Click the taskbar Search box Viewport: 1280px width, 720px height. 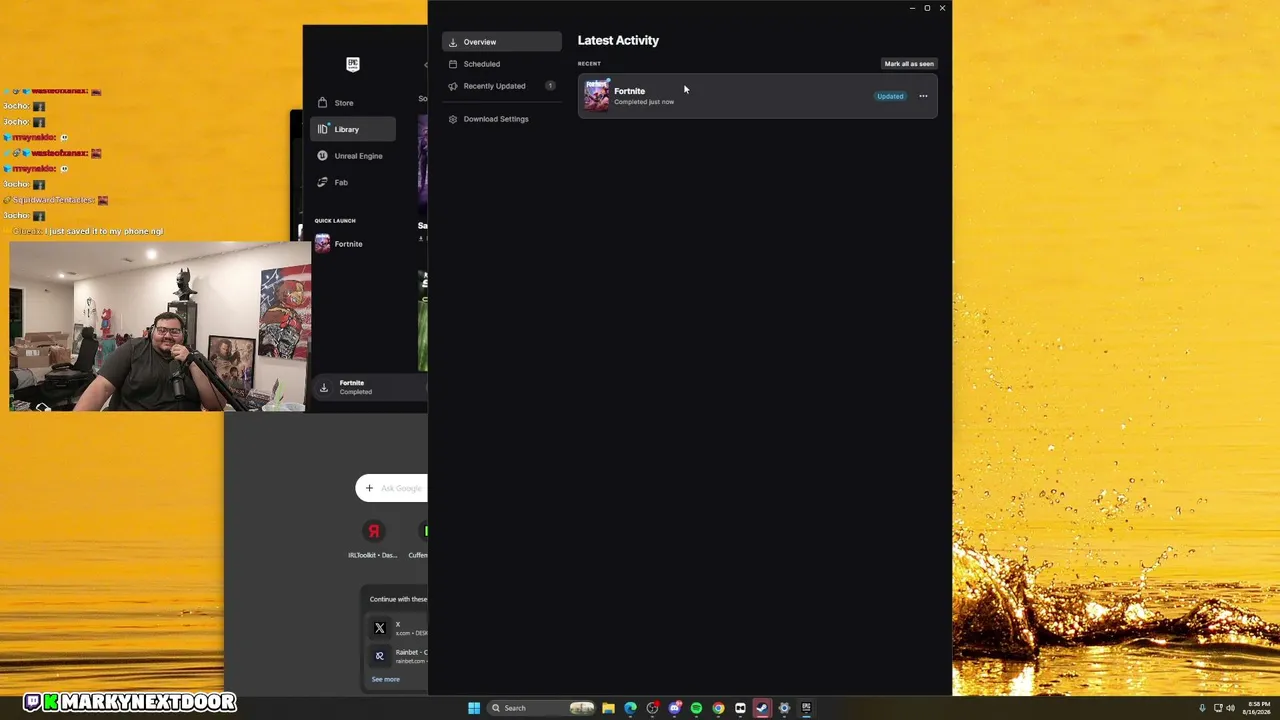click(x=541, y=708)
